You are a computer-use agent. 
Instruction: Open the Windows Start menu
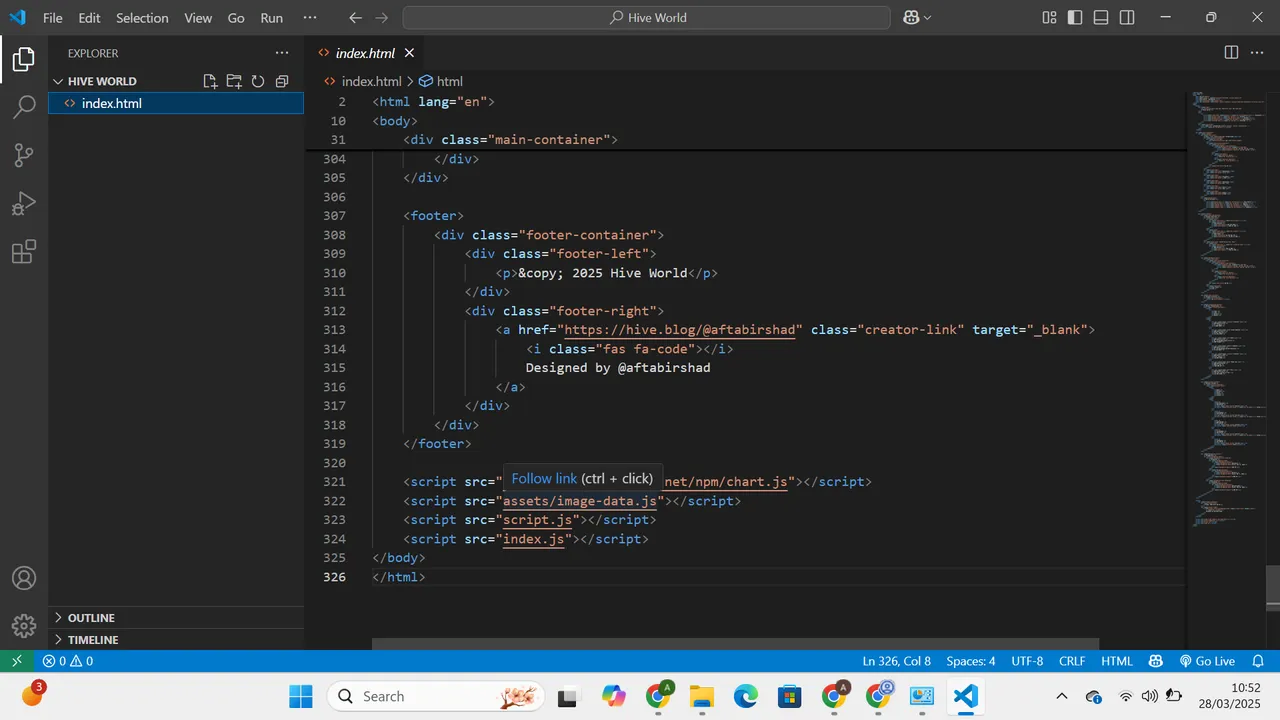pos(301,696)
